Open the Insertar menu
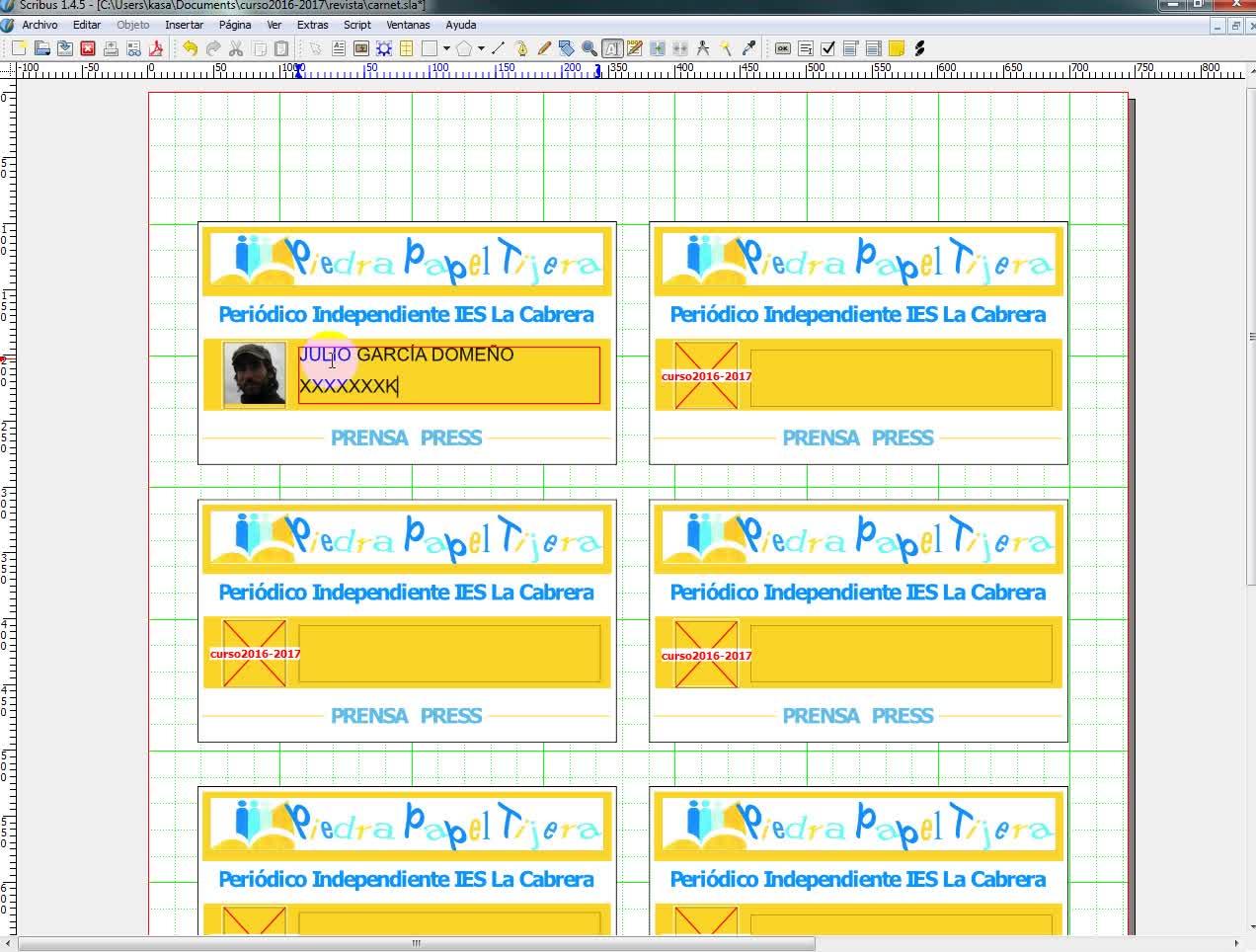 click(184, 25)
